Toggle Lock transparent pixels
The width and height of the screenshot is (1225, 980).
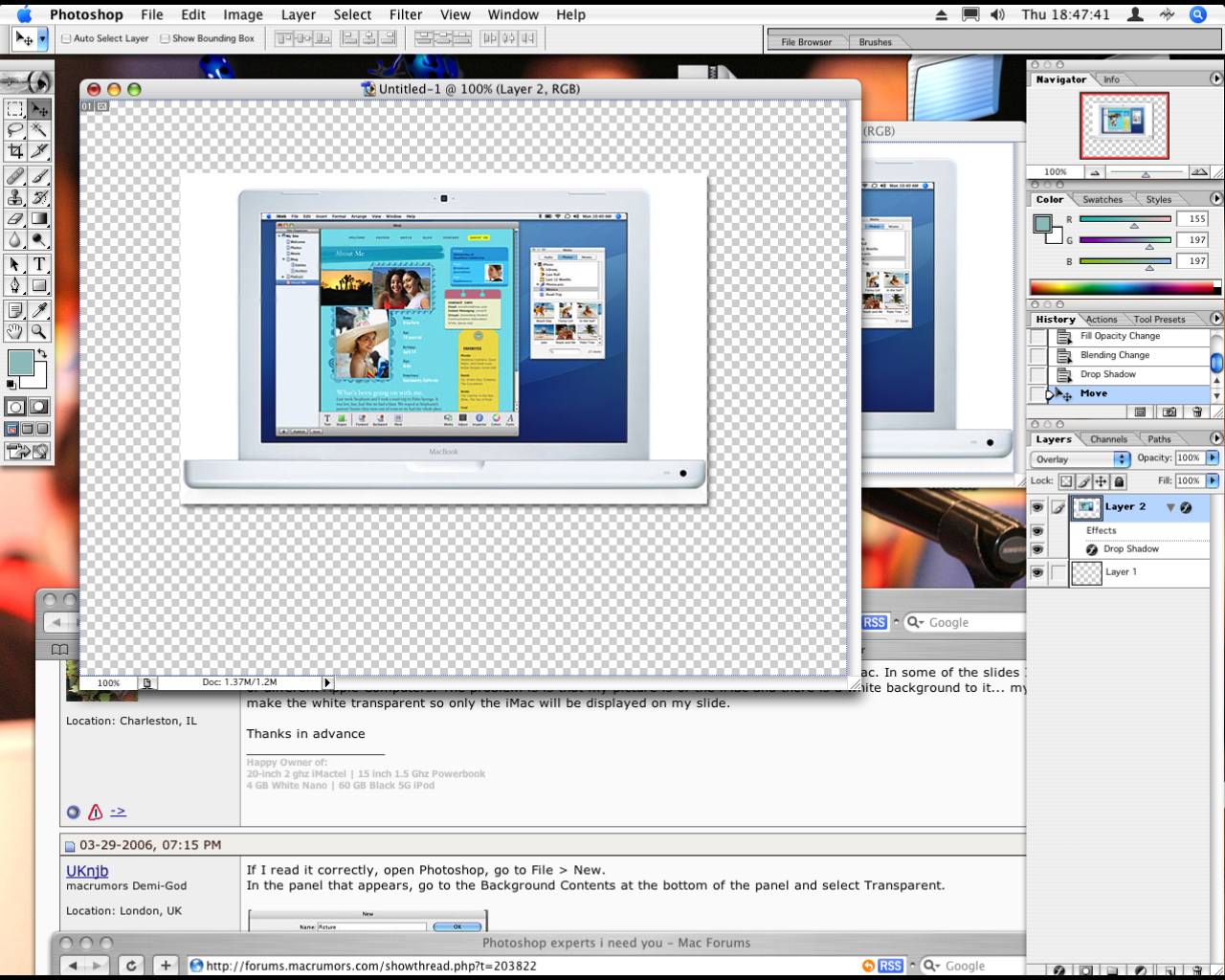pos(1066,481)
